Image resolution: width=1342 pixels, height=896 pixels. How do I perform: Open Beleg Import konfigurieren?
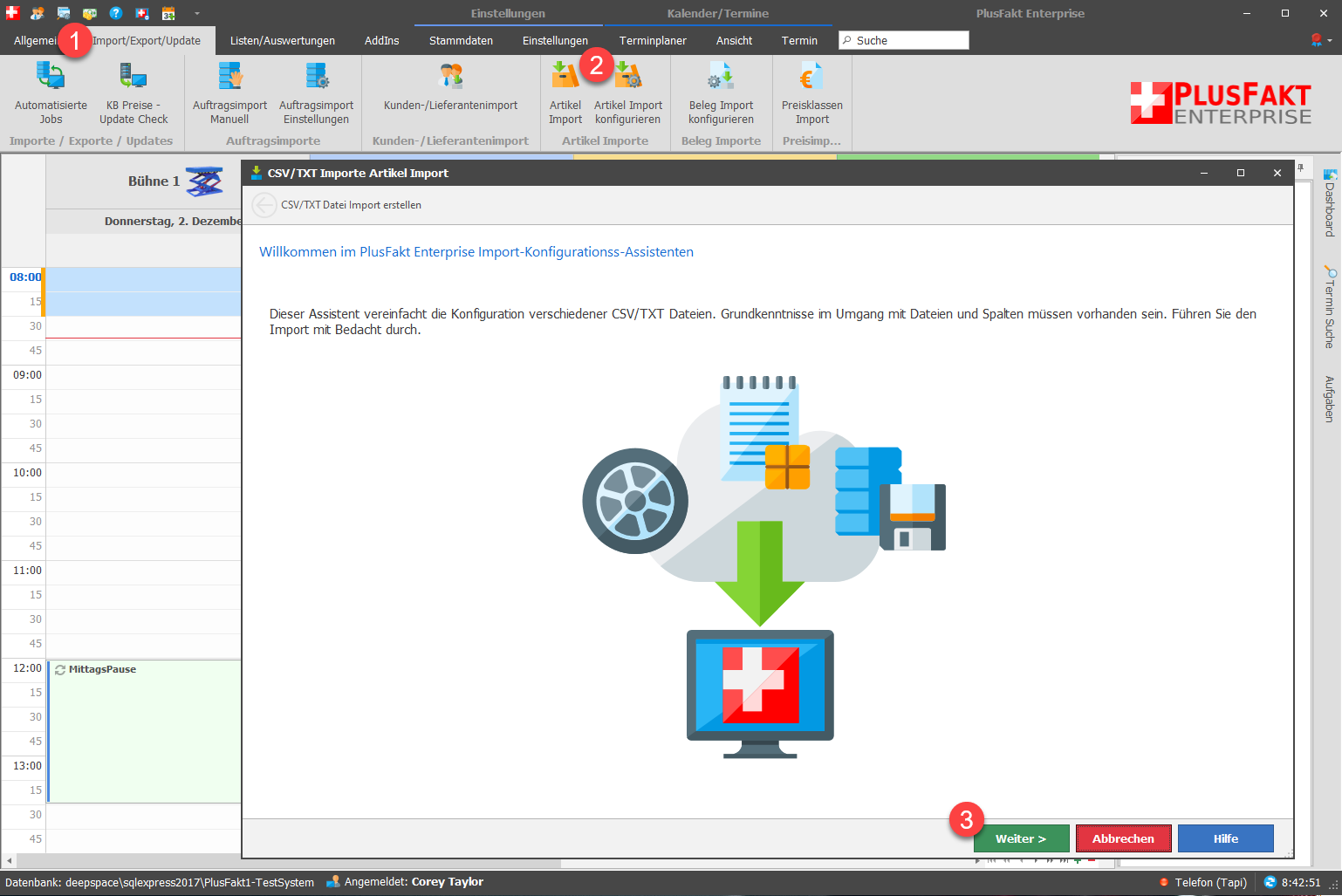click(721, 94)
